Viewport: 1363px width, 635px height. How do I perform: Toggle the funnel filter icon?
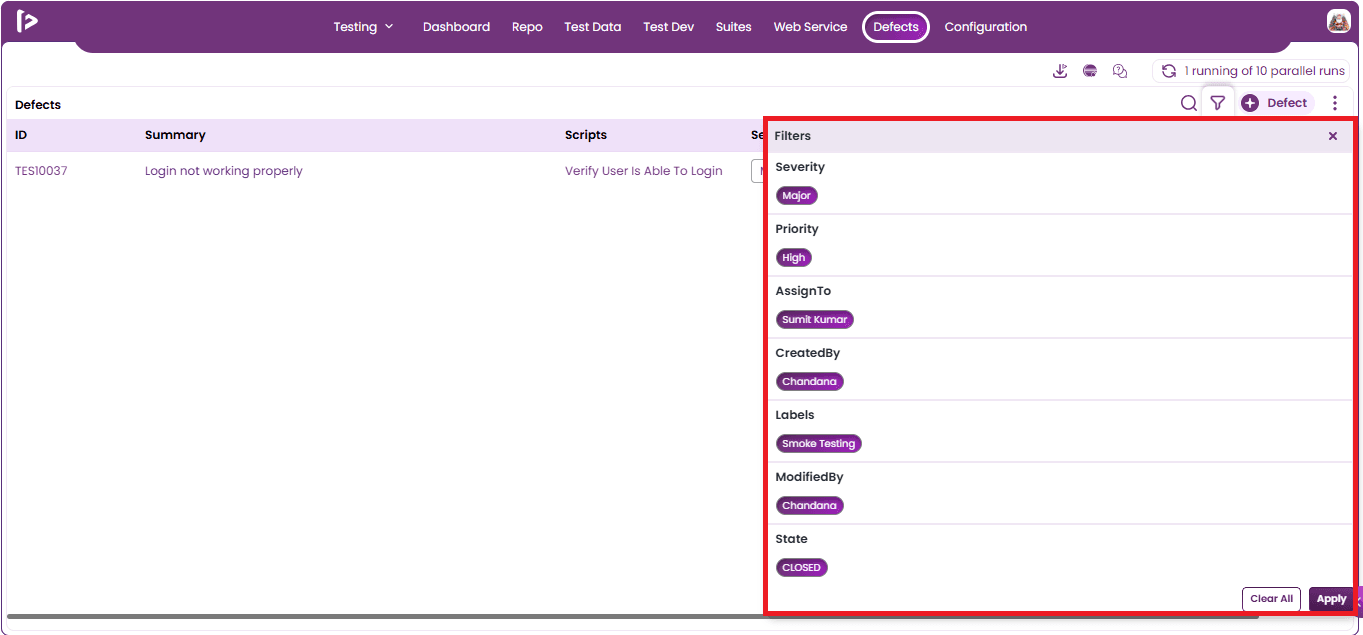tap(1217, 103)
